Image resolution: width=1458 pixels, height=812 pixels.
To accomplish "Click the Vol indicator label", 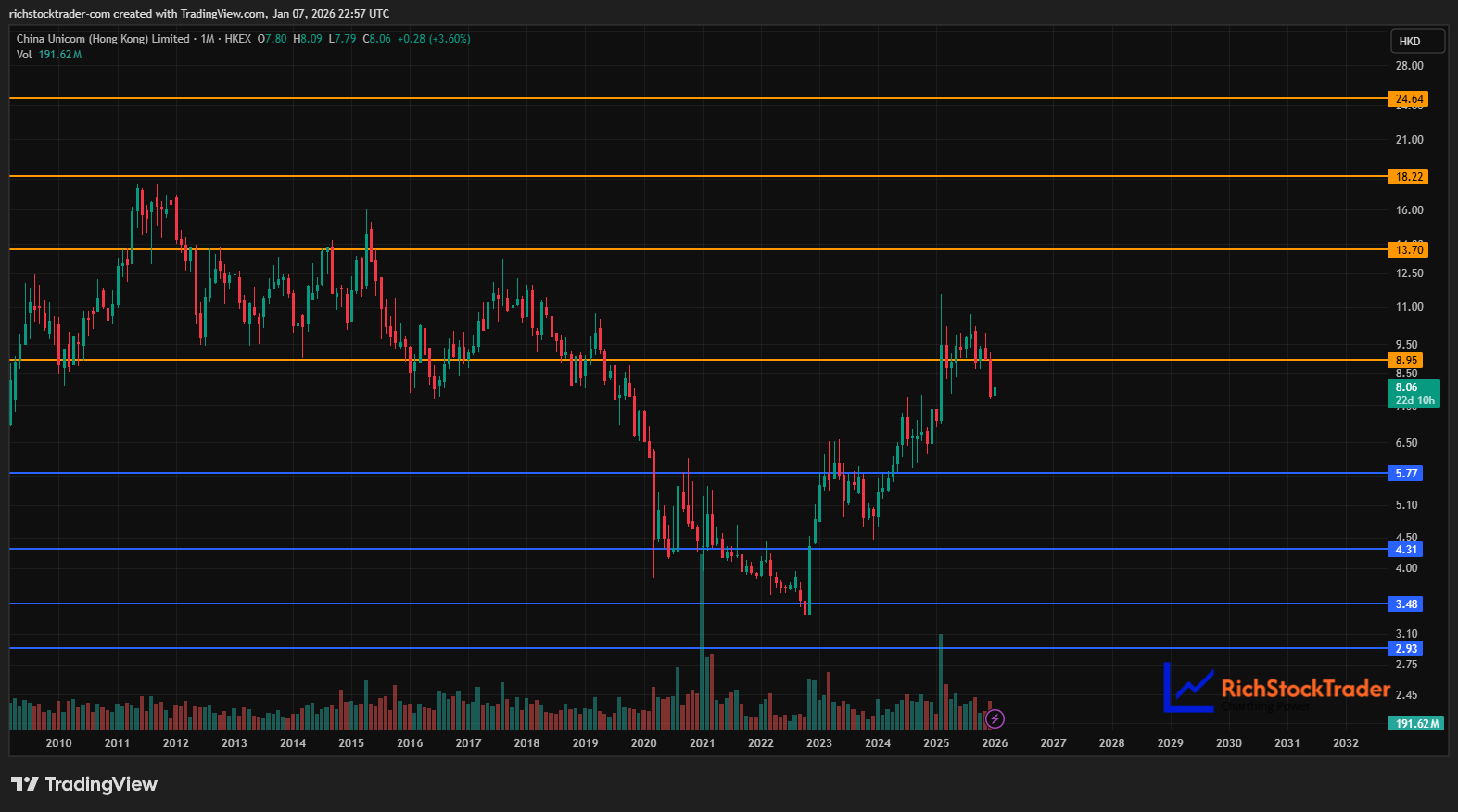I will 24,55.
